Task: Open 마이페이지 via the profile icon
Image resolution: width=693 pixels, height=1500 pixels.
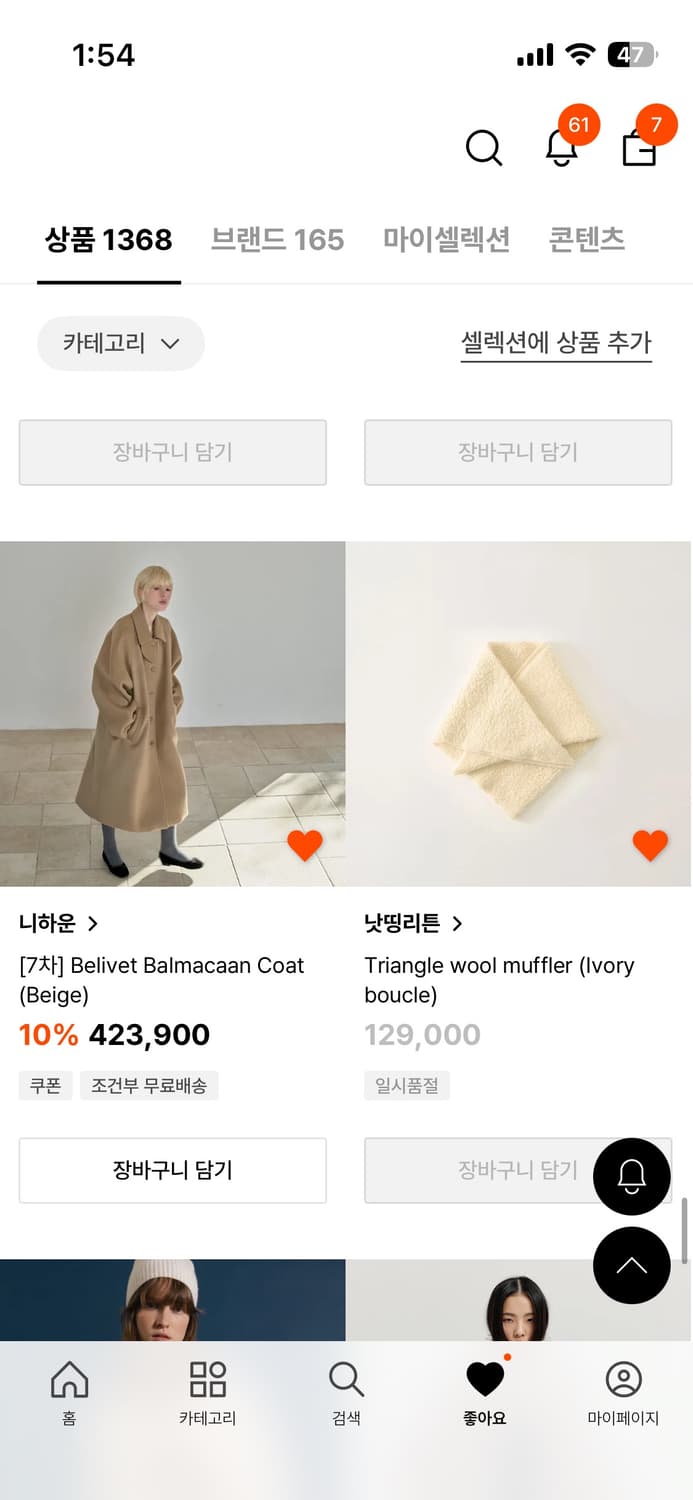Action: tap(624, 1387)
